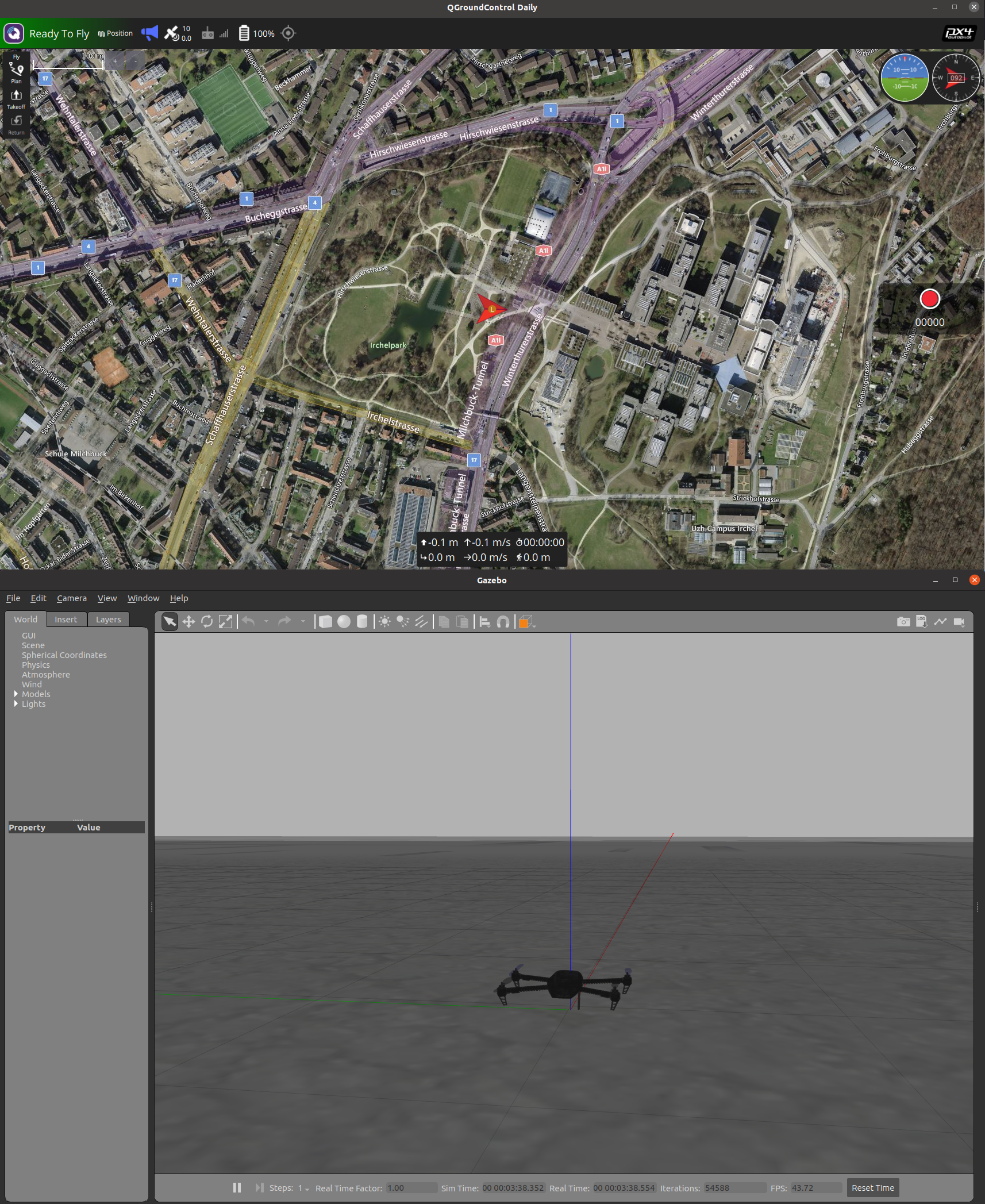Image resolution: width=985 pixels, height=1204 pixels.
Task: Open the RC controller signal indicator
Action: [x=215, y=33]
